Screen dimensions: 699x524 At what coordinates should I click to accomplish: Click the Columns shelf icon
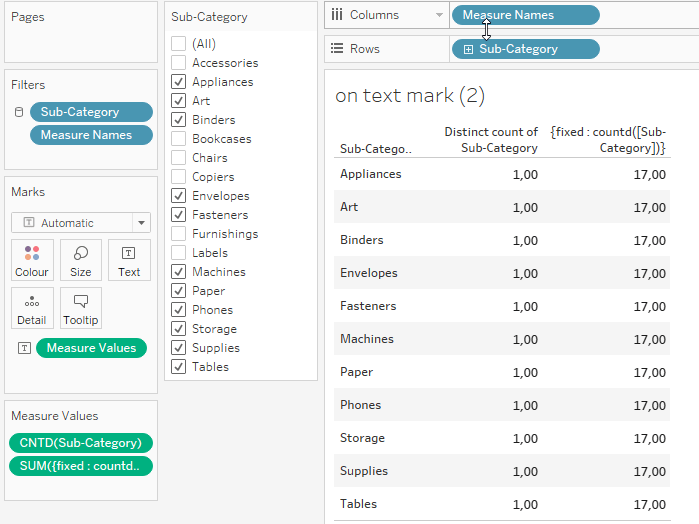pos(337,15)
